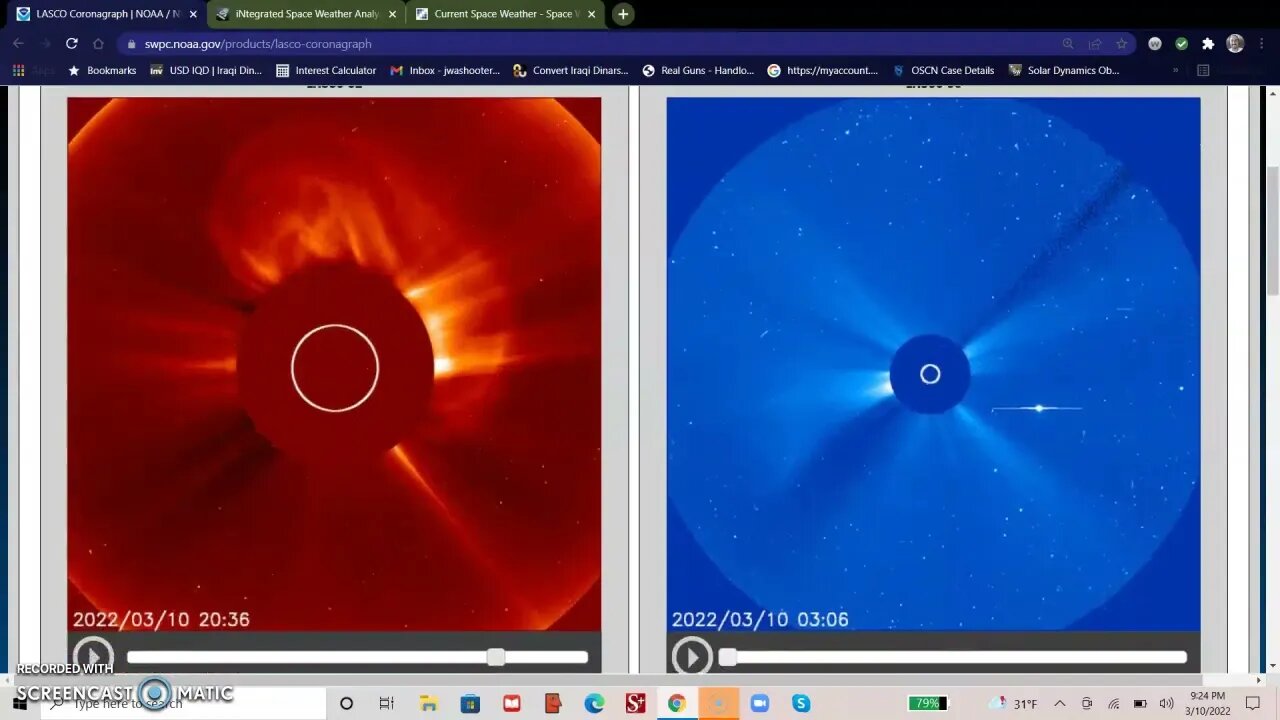The image size is (1280, 720).
Task: Open the Bookmarks folder in bookmarks bar
Action: tap(101, 71)
